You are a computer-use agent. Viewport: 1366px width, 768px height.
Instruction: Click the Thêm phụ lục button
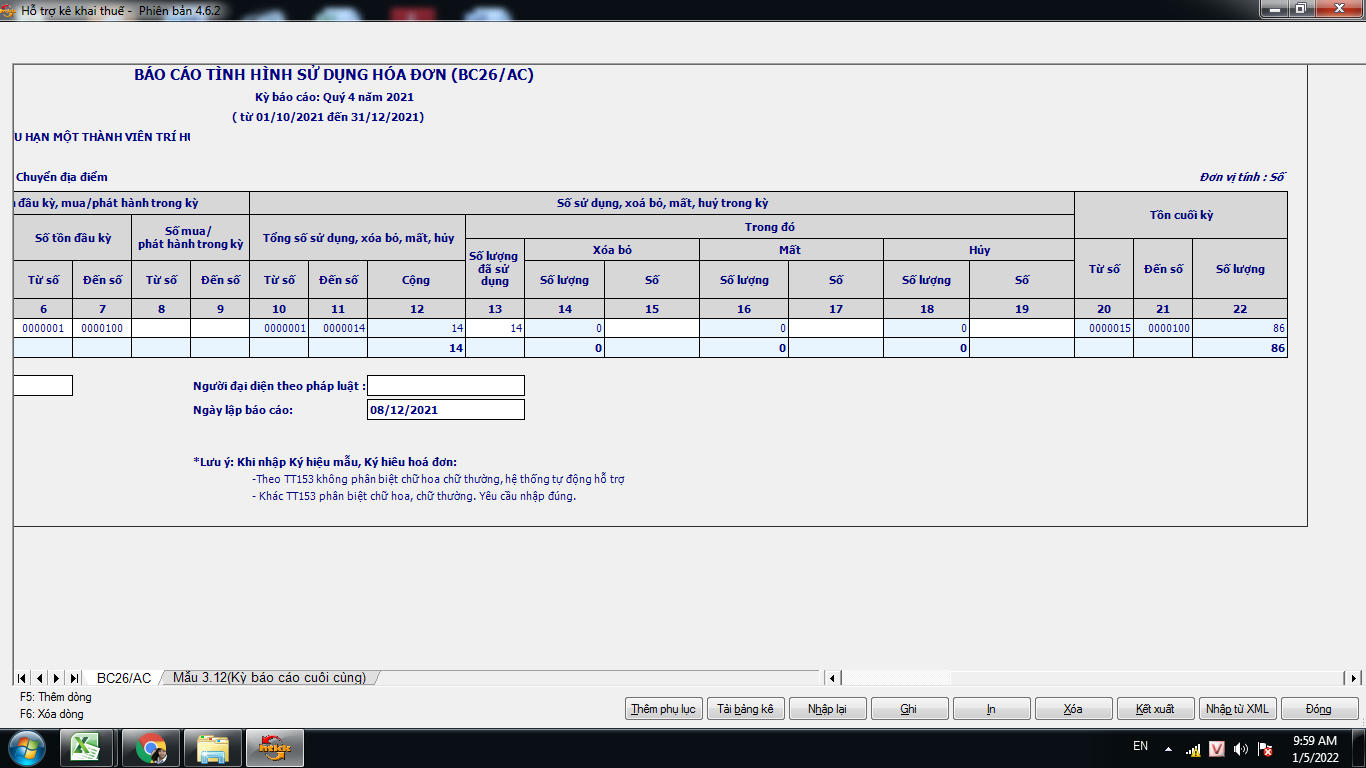(x=663, y=709)
